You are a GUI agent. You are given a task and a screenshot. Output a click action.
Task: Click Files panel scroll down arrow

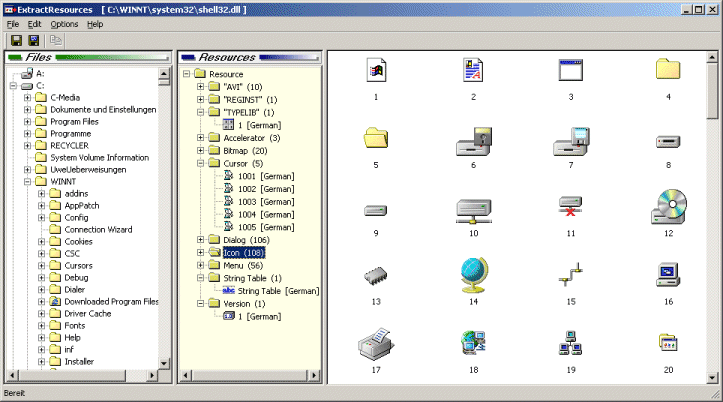(164, 363)
